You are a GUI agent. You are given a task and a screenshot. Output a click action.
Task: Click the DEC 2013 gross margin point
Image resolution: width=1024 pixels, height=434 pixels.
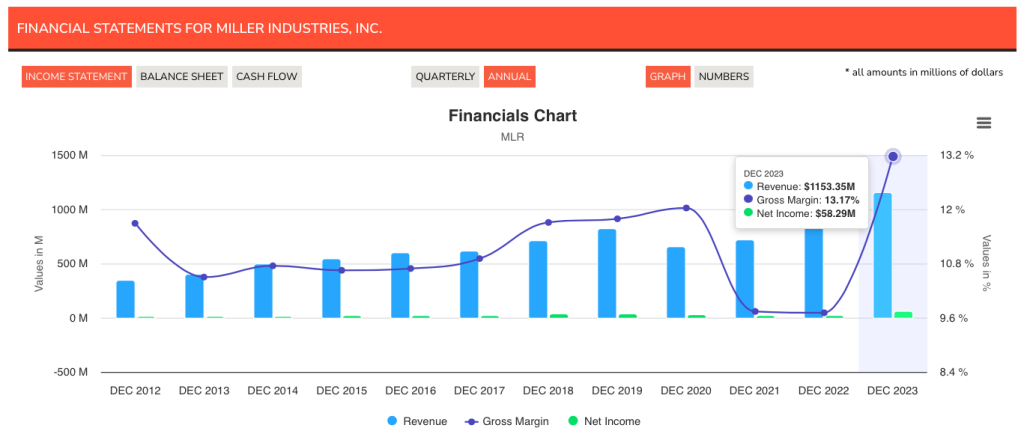tap(204, 277)
